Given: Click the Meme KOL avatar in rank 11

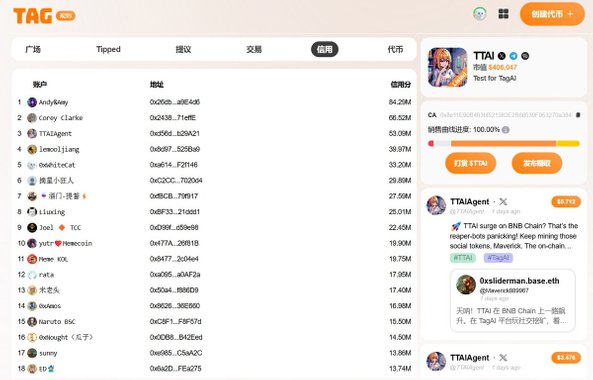Looking at the screenshot, I should 32,259.
